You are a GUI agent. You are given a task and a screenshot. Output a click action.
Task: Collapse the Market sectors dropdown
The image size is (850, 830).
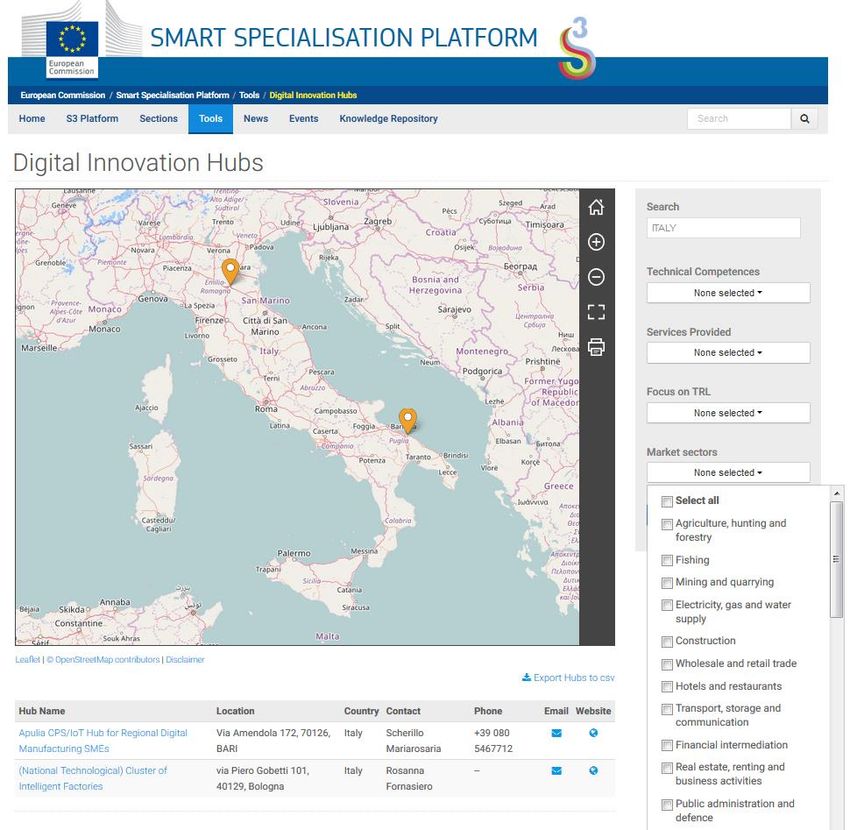click(x=728, y=472)
